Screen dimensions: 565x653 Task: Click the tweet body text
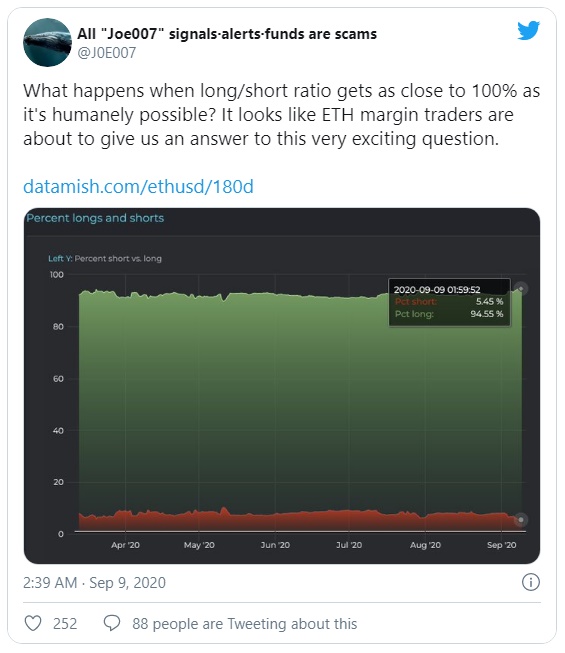pos(282,115)
